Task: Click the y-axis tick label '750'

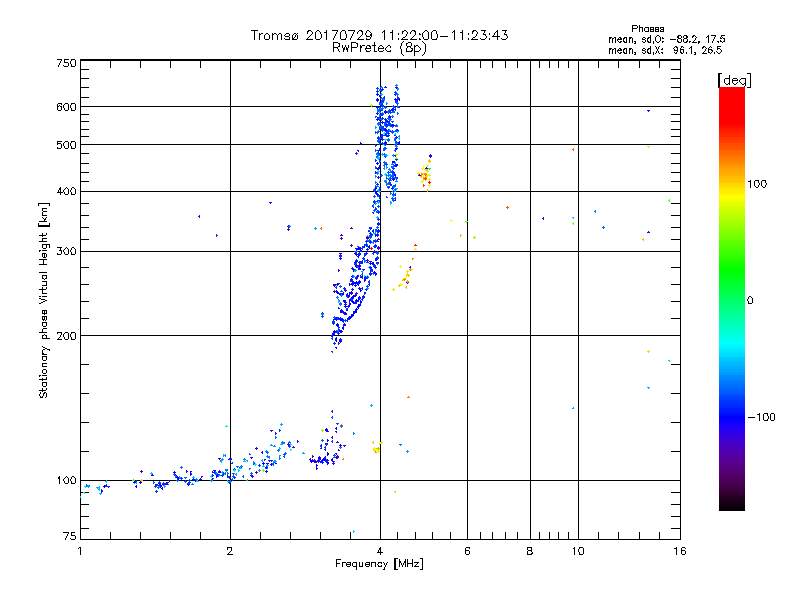Action: tap(66, 63)
